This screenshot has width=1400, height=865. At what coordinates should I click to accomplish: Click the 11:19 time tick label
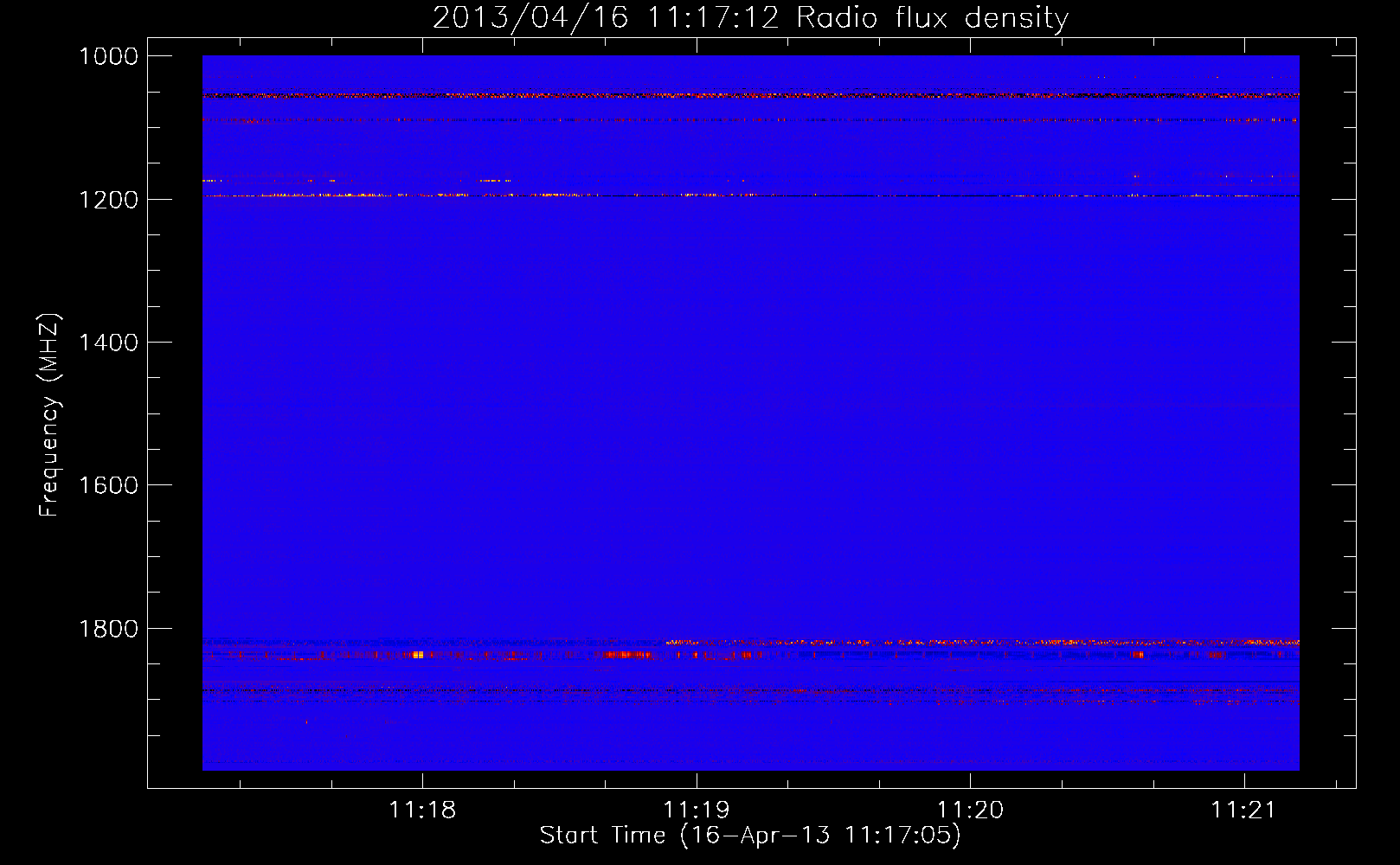pos(697,810)
